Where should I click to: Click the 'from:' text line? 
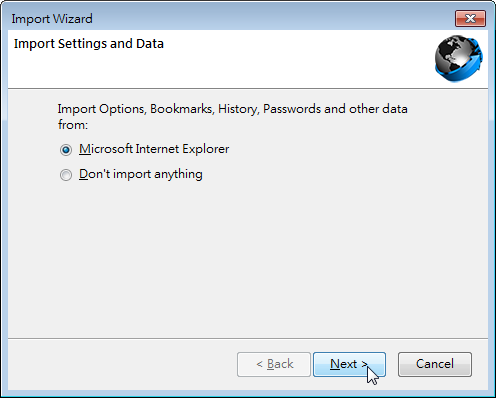pos(73,125)
